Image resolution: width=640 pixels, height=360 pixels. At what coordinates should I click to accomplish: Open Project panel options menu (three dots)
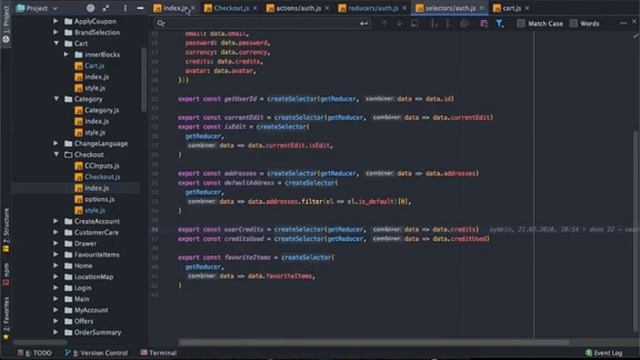tap(125, 8)
